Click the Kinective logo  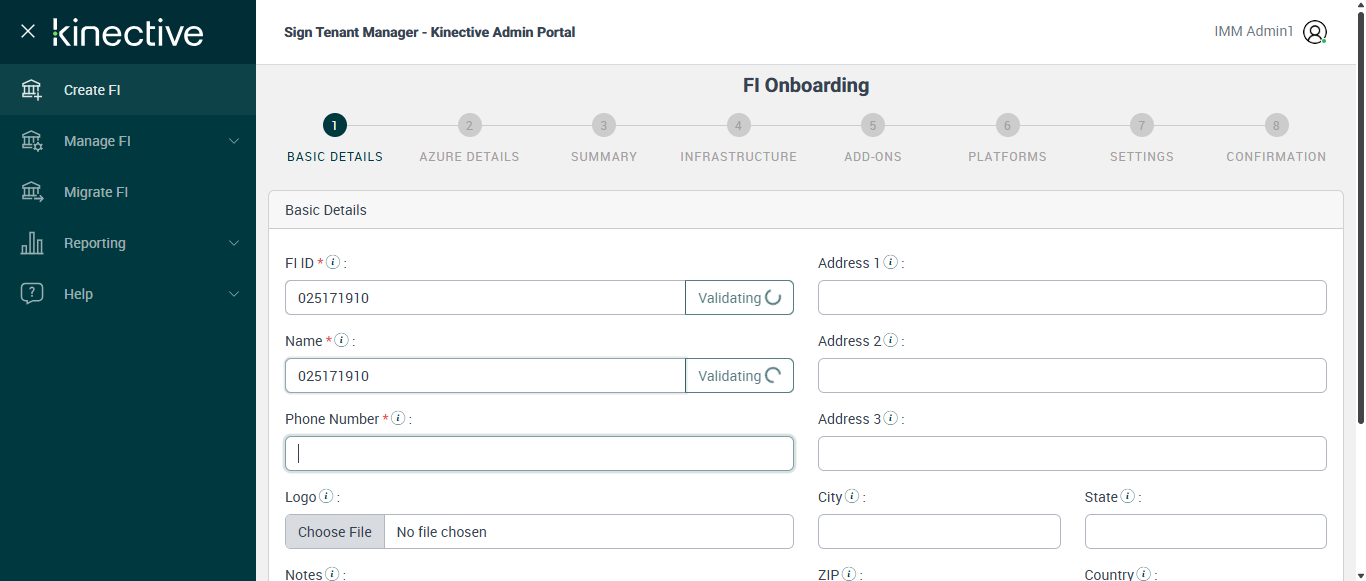tap(128, 32)
